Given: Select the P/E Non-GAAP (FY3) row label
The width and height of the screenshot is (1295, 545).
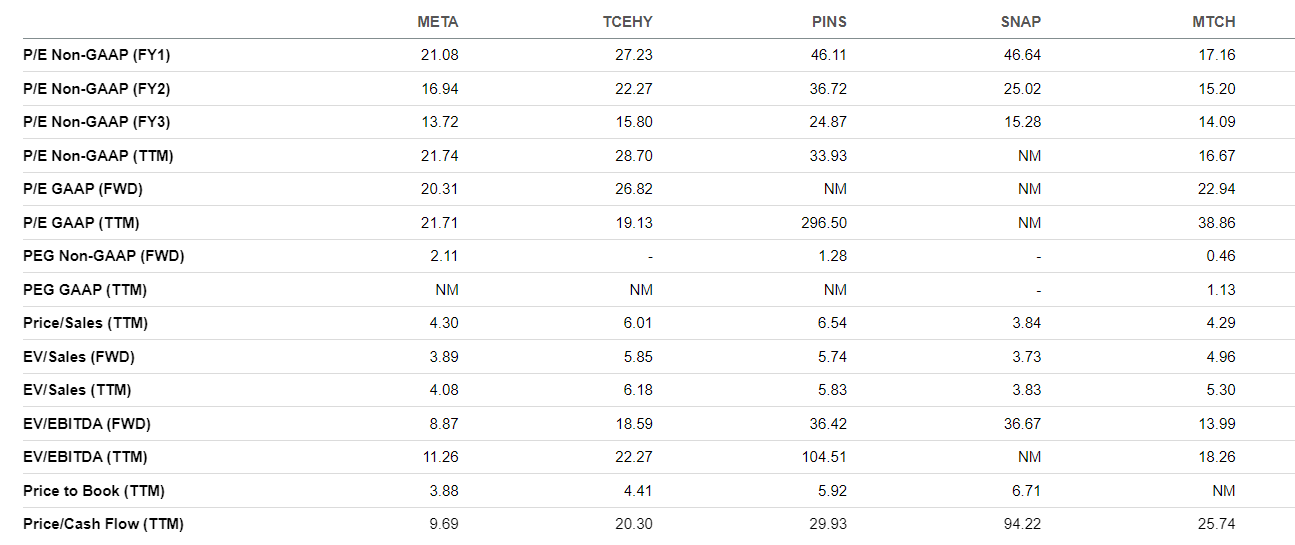Looking at the screenshot, I should [x=89, y=122].
